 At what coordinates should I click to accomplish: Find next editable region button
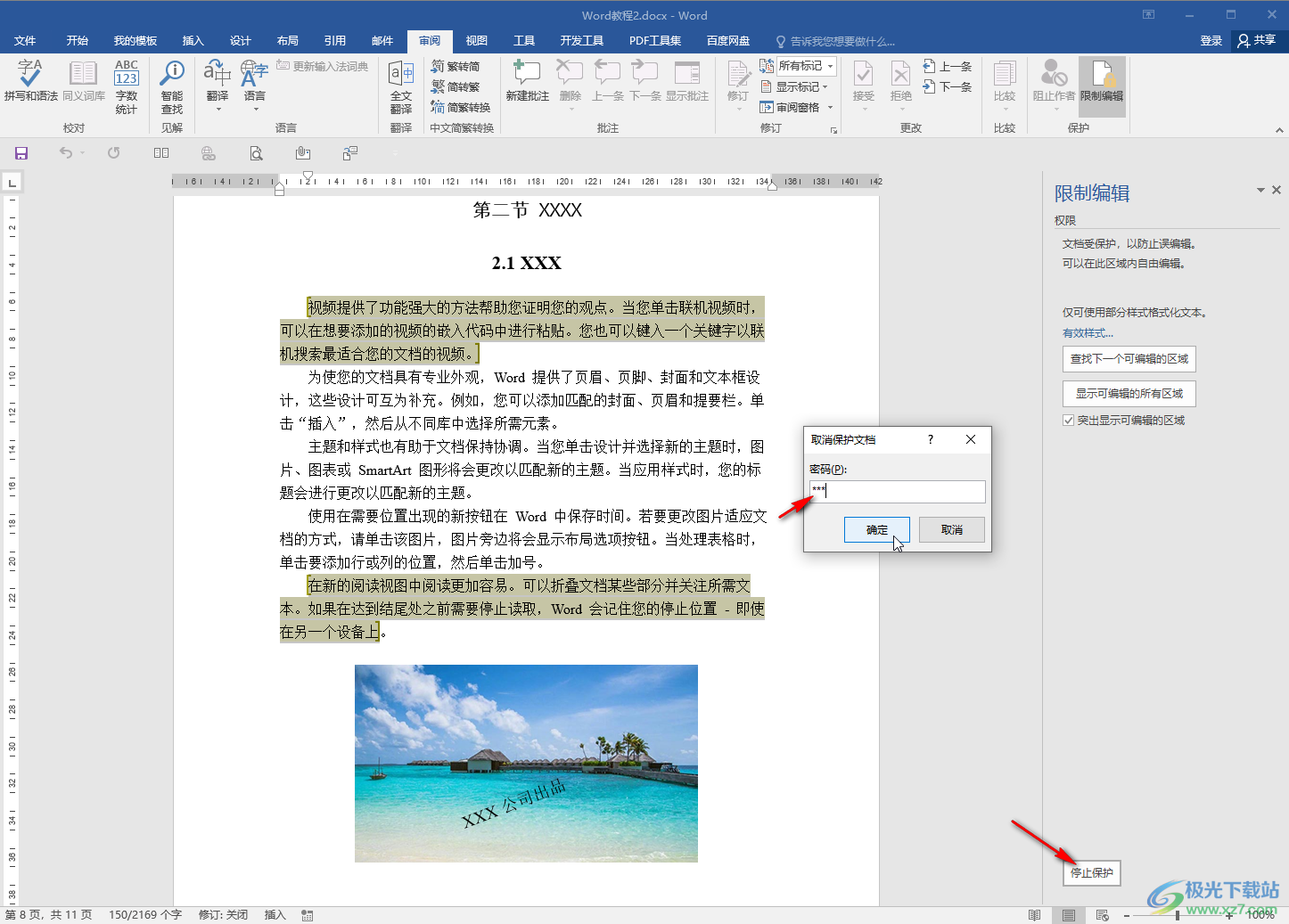point(1129,359)
